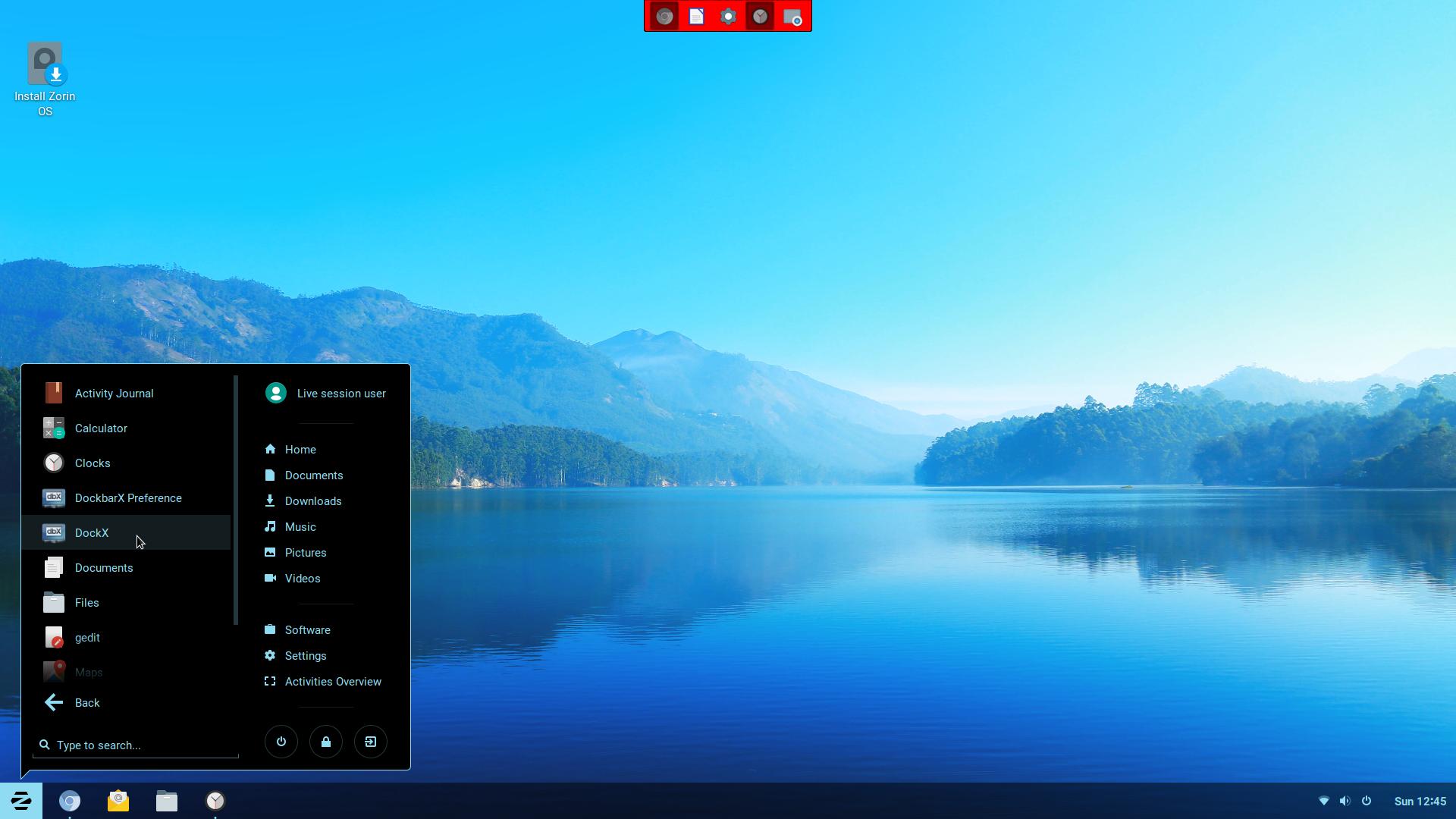Open DockbarX Preference
Screen dimensions: 1456x819
127,498
